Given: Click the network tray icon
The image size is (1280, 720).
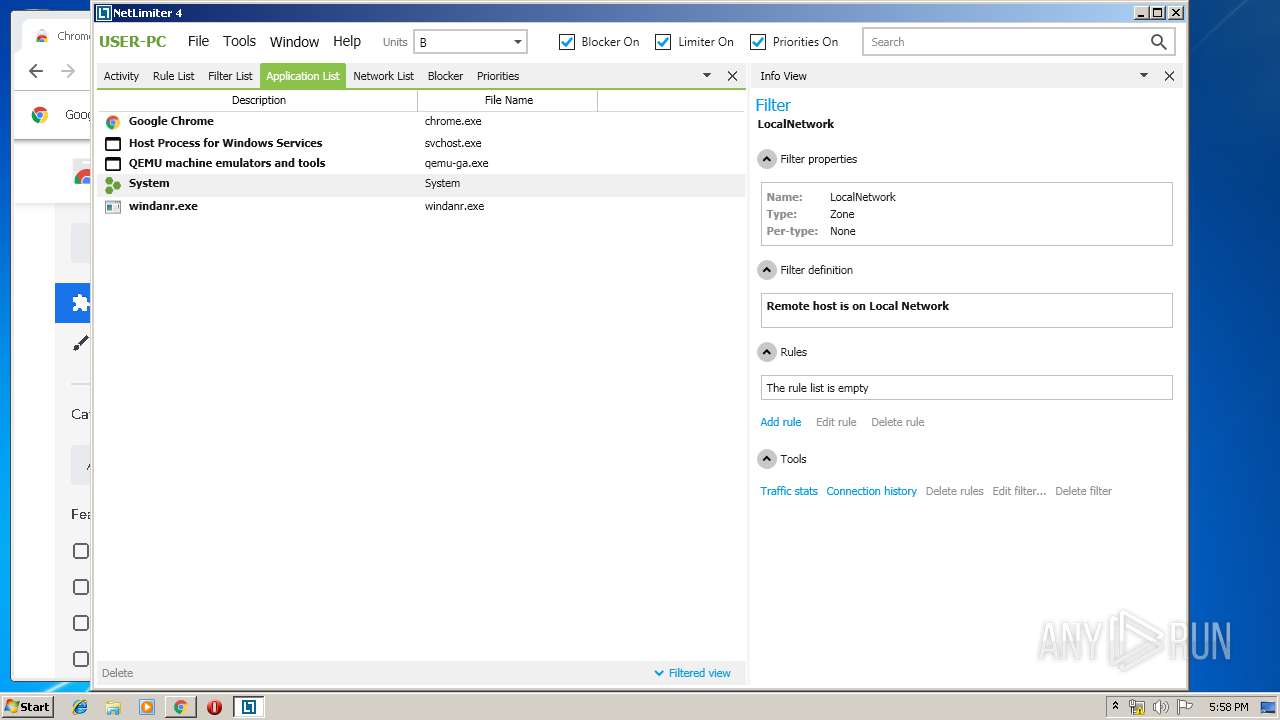Looking at the screenshot, I should (x=1137, y=707).
